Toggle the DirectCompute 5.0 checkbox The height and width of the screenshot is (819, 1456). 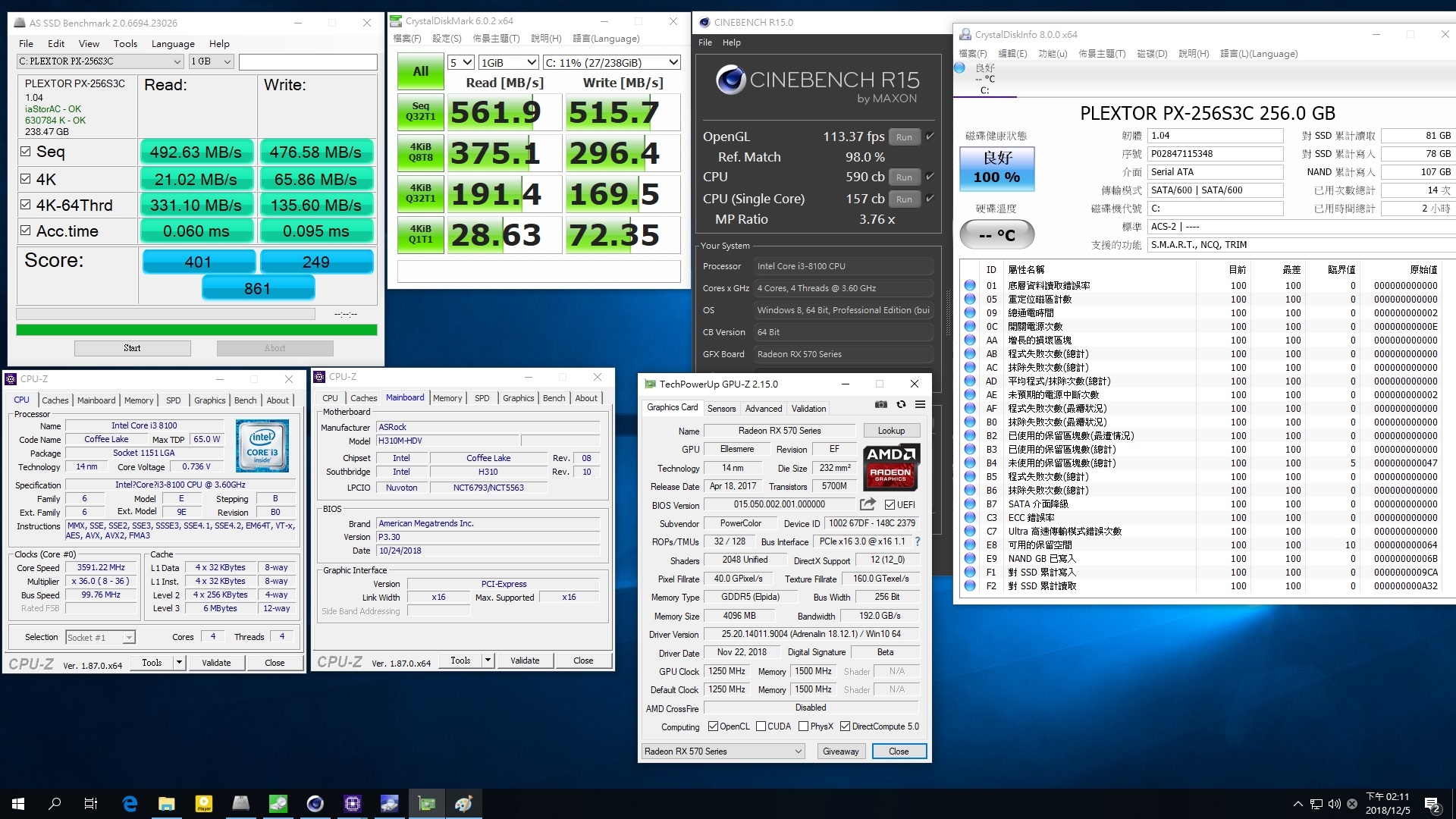[845, 726]
